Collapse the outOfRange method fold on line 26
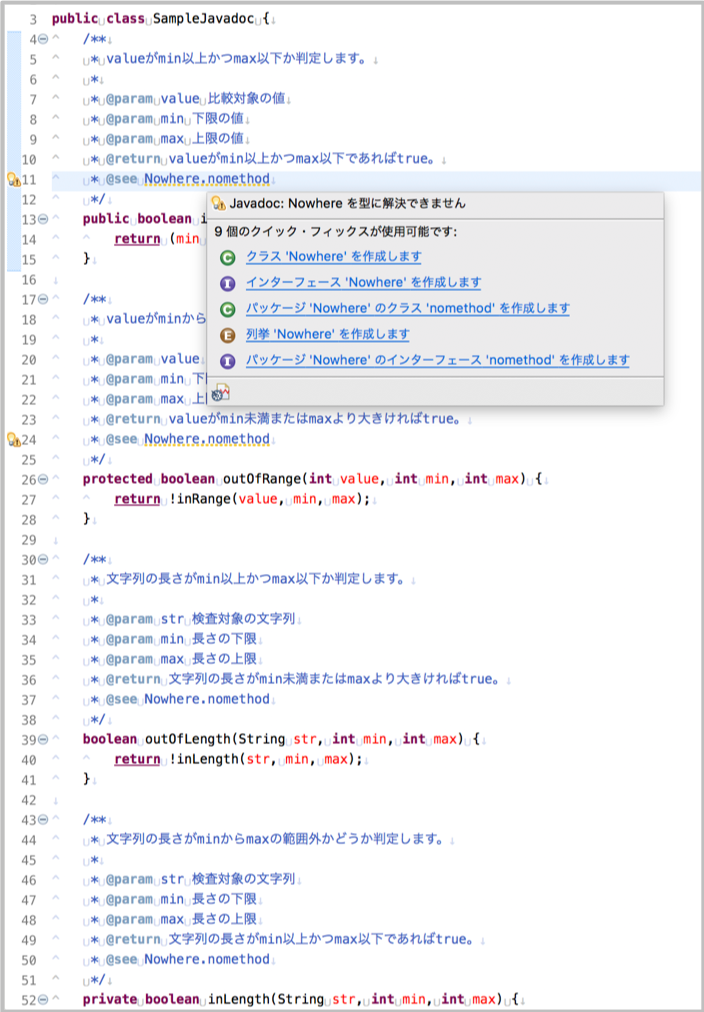704x1012 pixels. coord(43,480)
